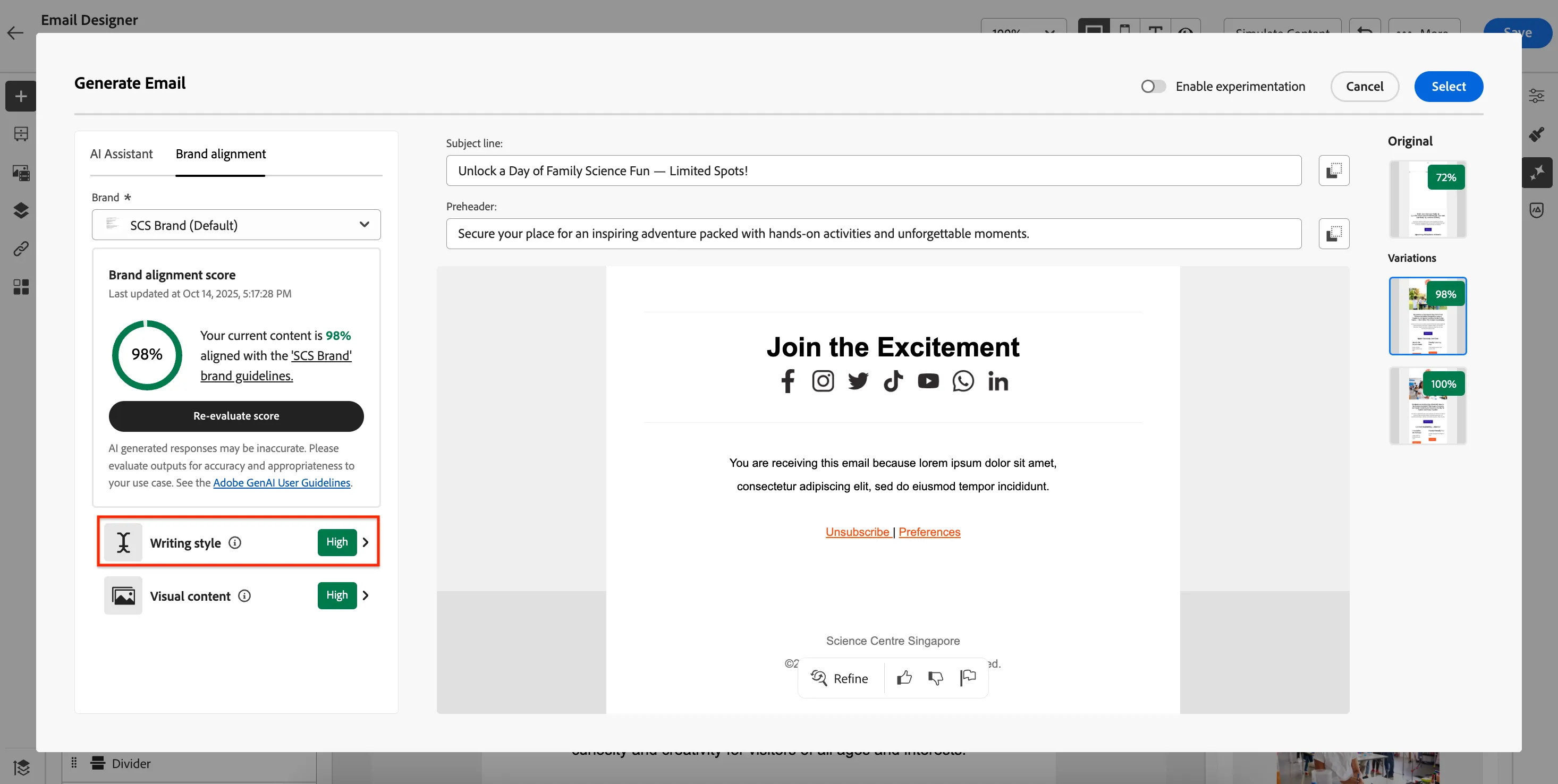Click the TikTok icon in email preview

[893, 381]
